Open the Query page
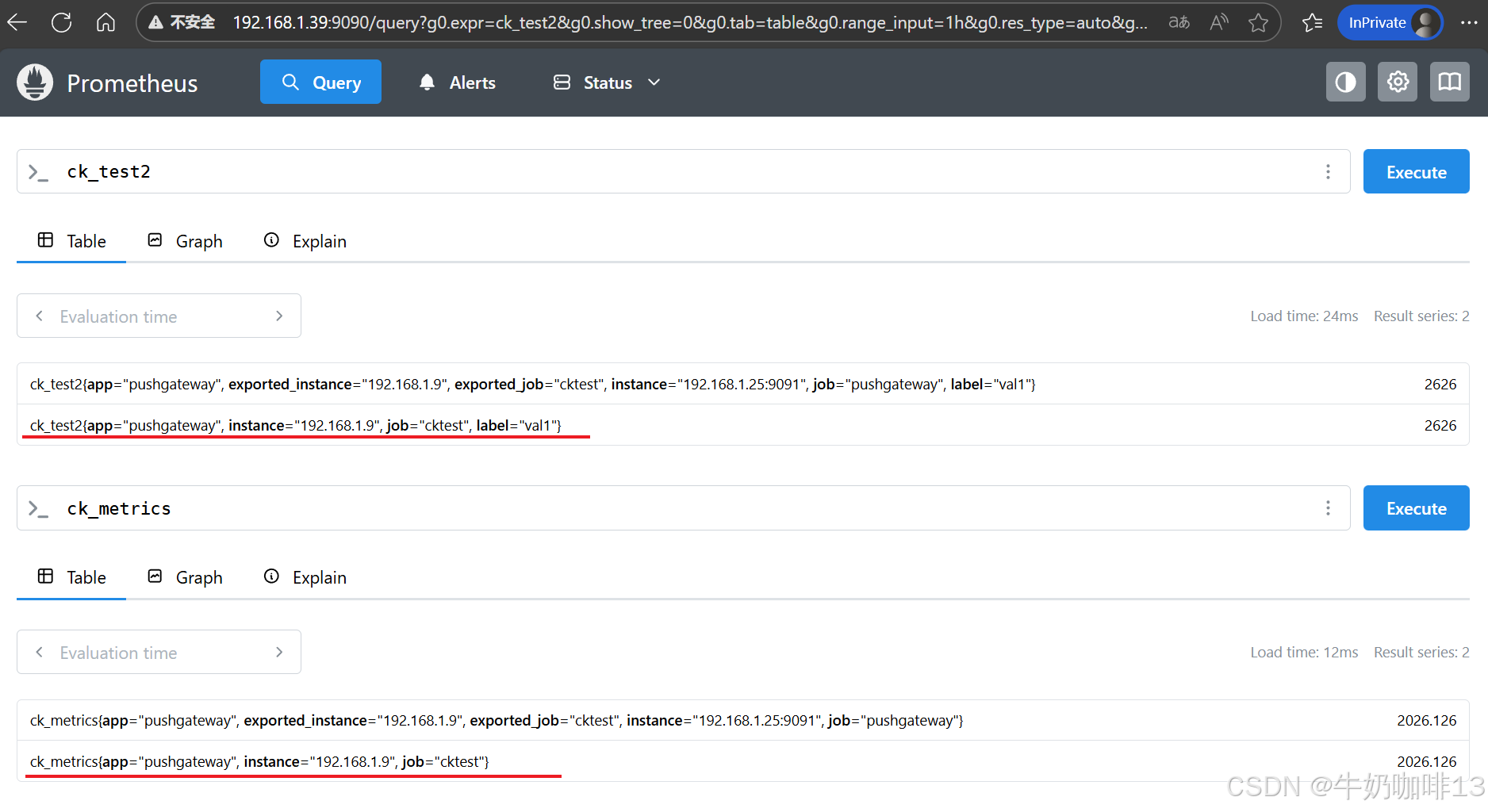1488x812 pixels. [x=320, y=82]
